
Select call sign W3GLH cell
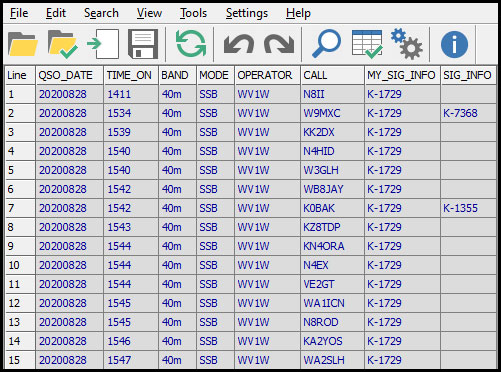(x=333, y=170)
